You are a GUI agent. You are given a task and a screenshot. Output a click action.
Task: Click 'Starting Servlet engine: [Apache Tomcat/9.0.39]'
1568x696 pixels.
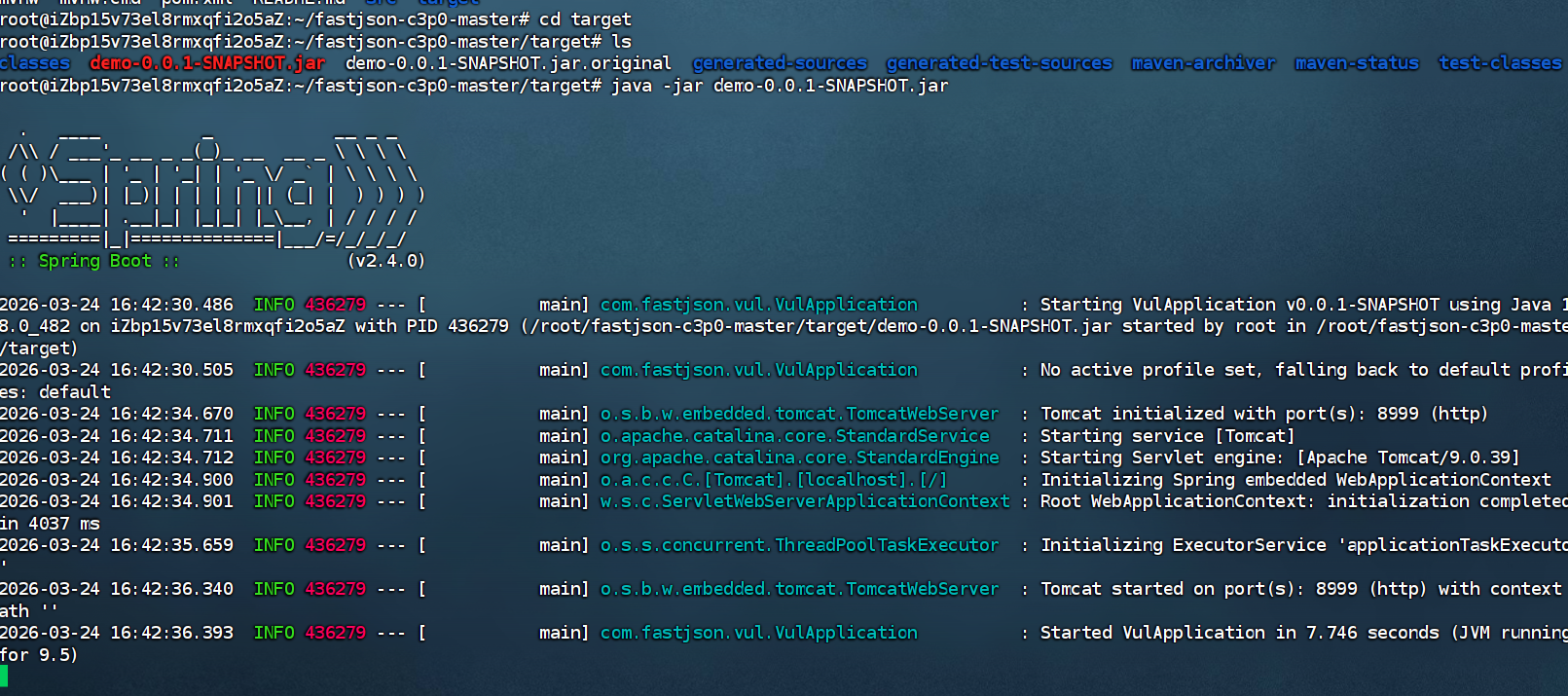[x=1280, y=458]
